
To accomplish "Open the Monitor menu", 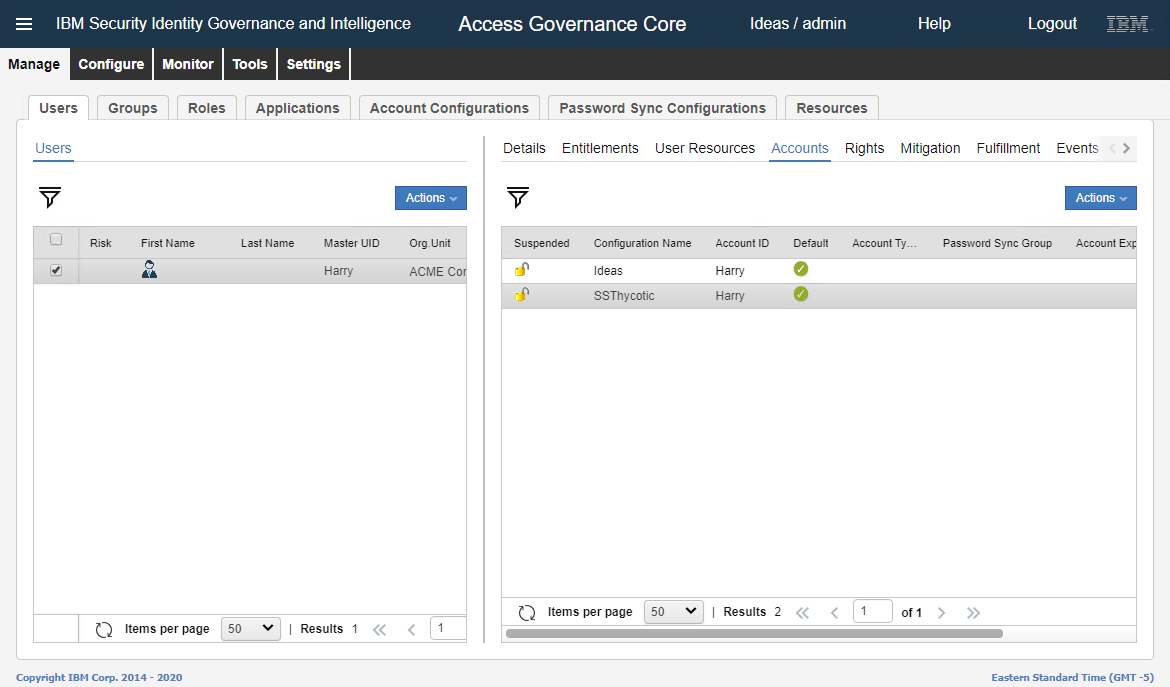I will pyautogui.click(x=188, y=64).
